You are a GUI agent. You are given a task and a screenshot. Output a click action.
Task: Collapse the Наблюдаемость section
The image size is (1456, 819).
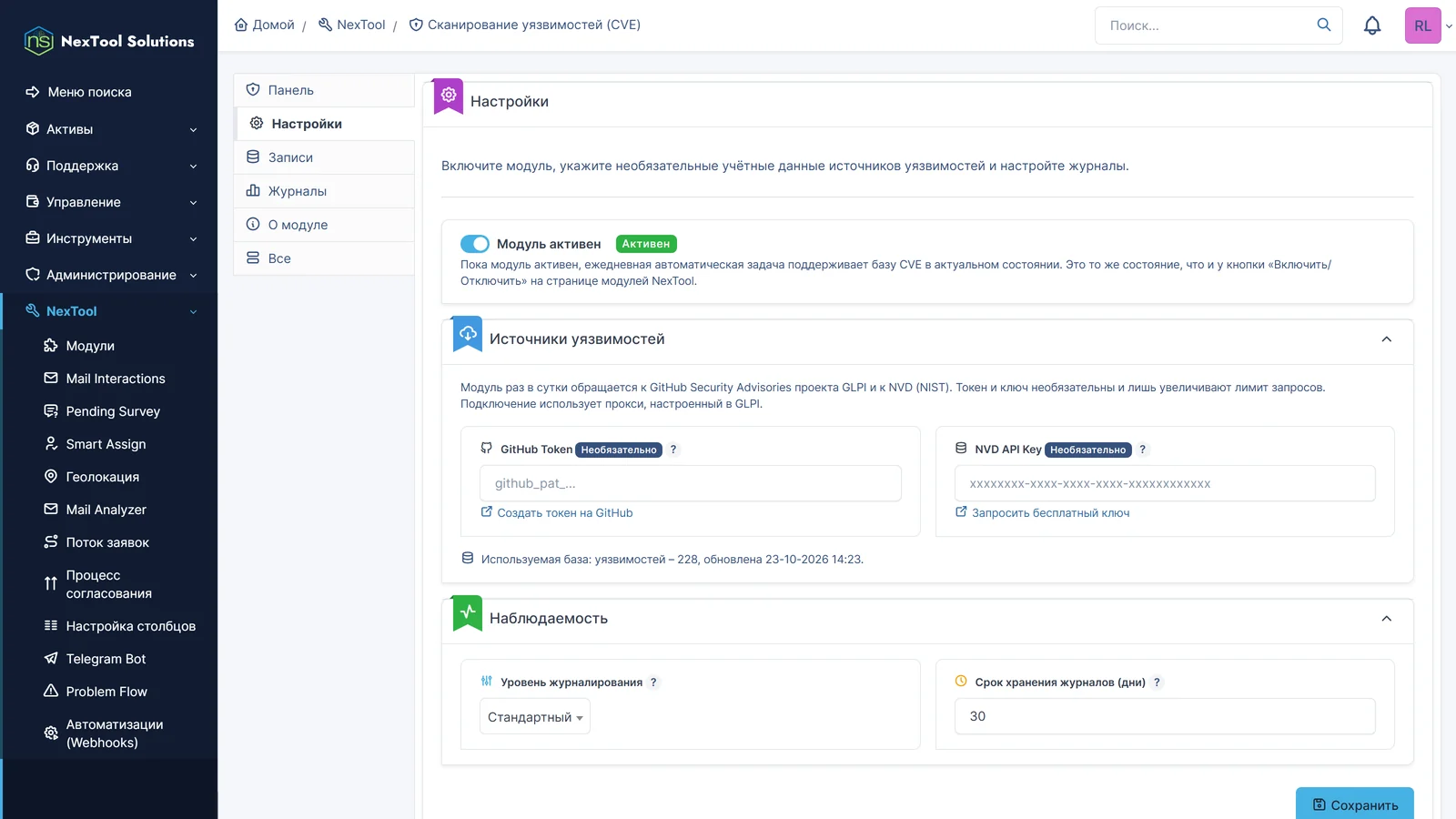point(1387,619)
